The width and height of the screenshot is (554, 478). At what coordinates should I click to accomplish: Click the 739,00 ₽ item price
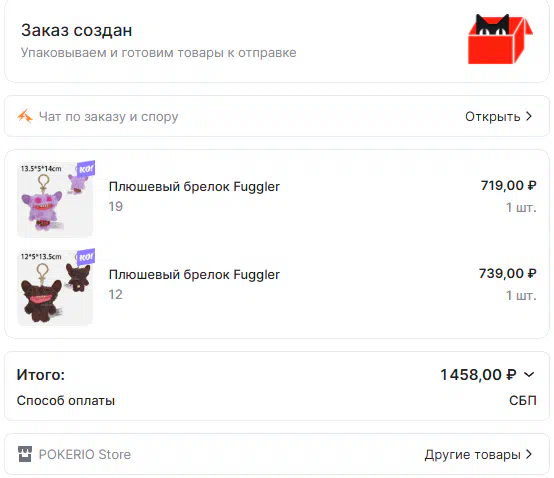click(x=508, y=273)
